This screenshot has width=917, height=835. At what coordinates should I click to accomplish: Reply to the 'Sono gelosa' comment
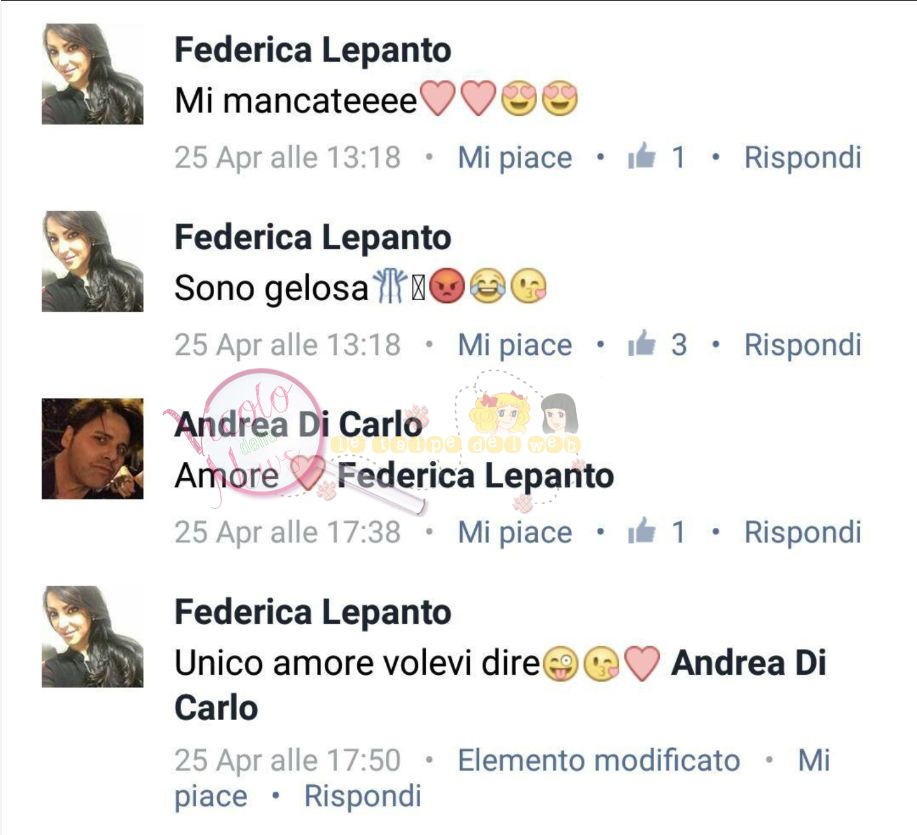tap(802, 345)
